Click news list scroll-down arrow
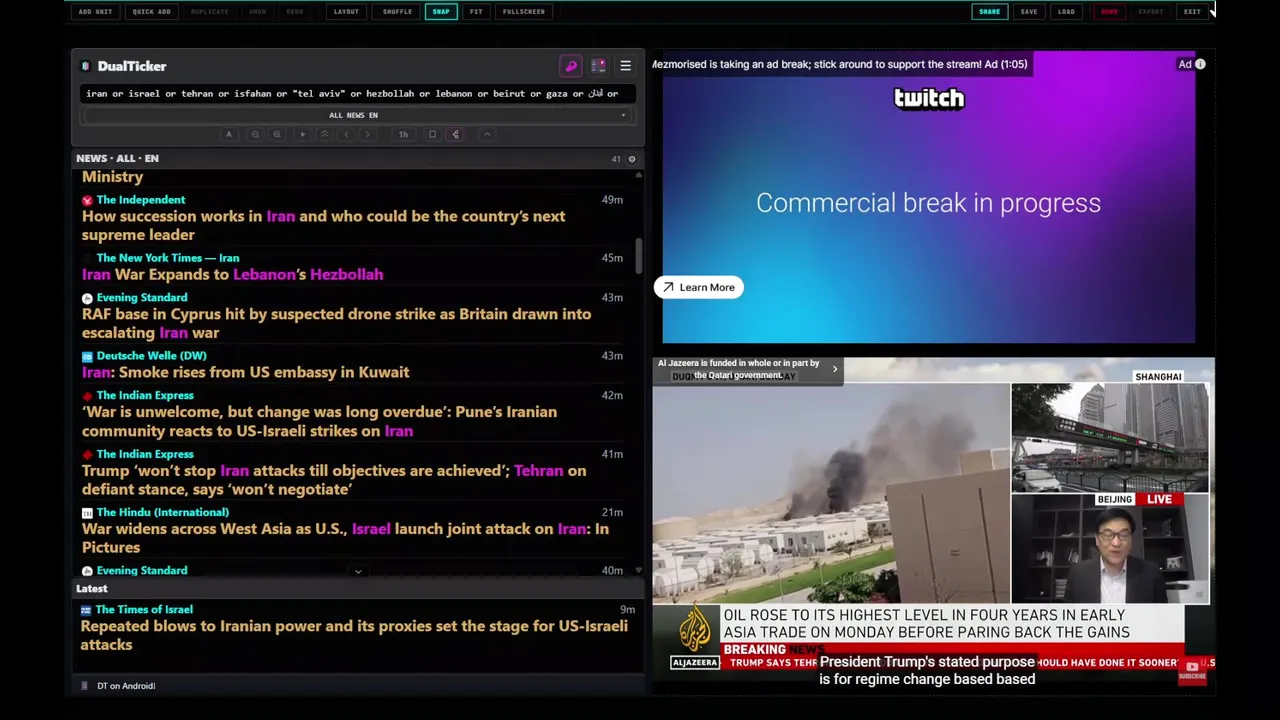This screenshot has height=720, width=1280. [x=638, y=571]
